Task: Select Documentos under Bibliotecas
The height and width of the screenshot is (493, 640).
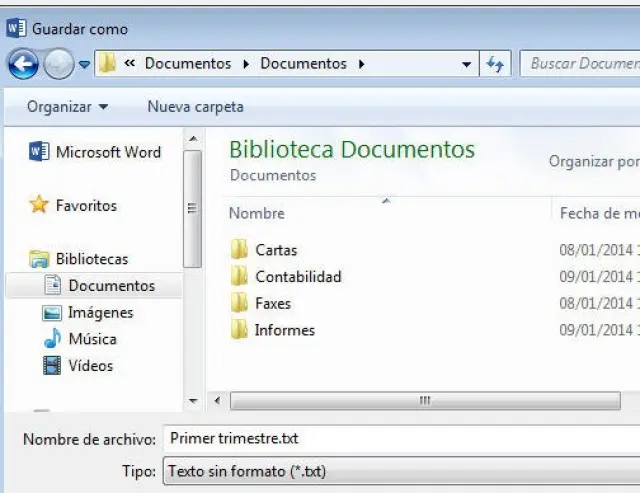Action: click(110, 285)
